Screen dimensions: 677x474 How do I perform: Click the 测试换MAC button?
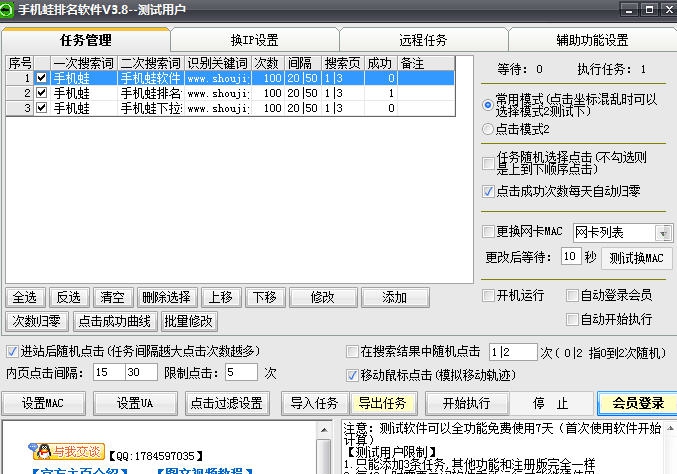coord(636,259)
